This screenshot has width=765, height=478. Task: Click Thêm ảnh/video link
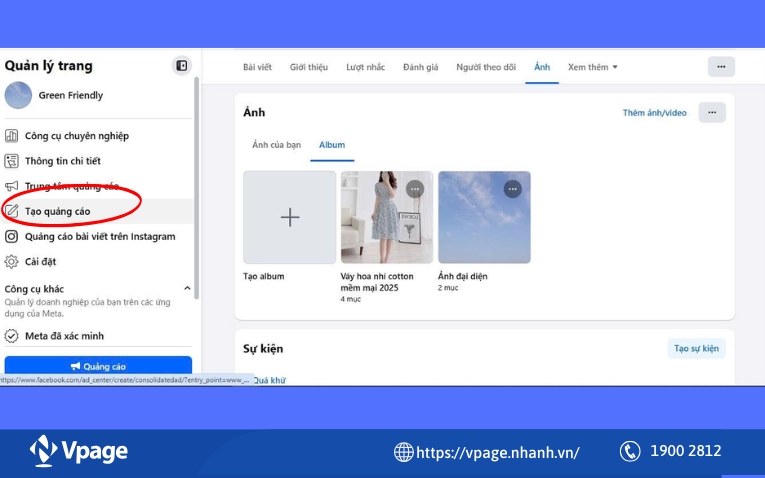(x=654, y=113)
